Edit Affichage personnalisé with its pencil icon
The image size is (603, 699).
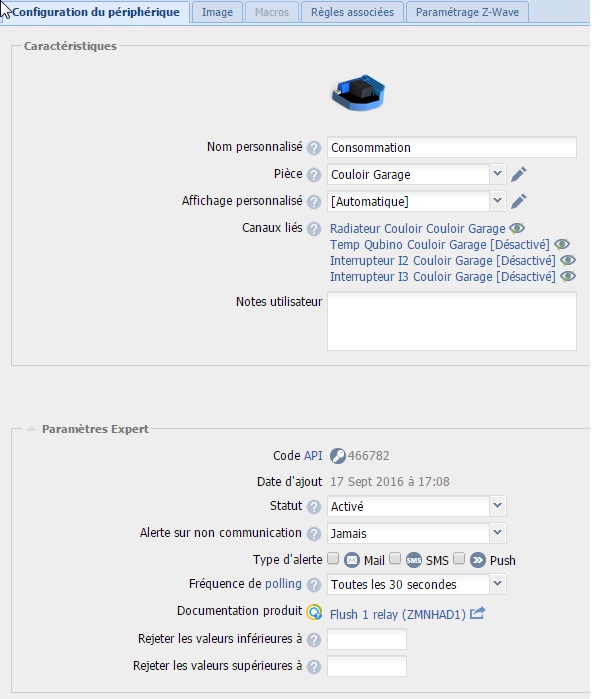[518, 201]
